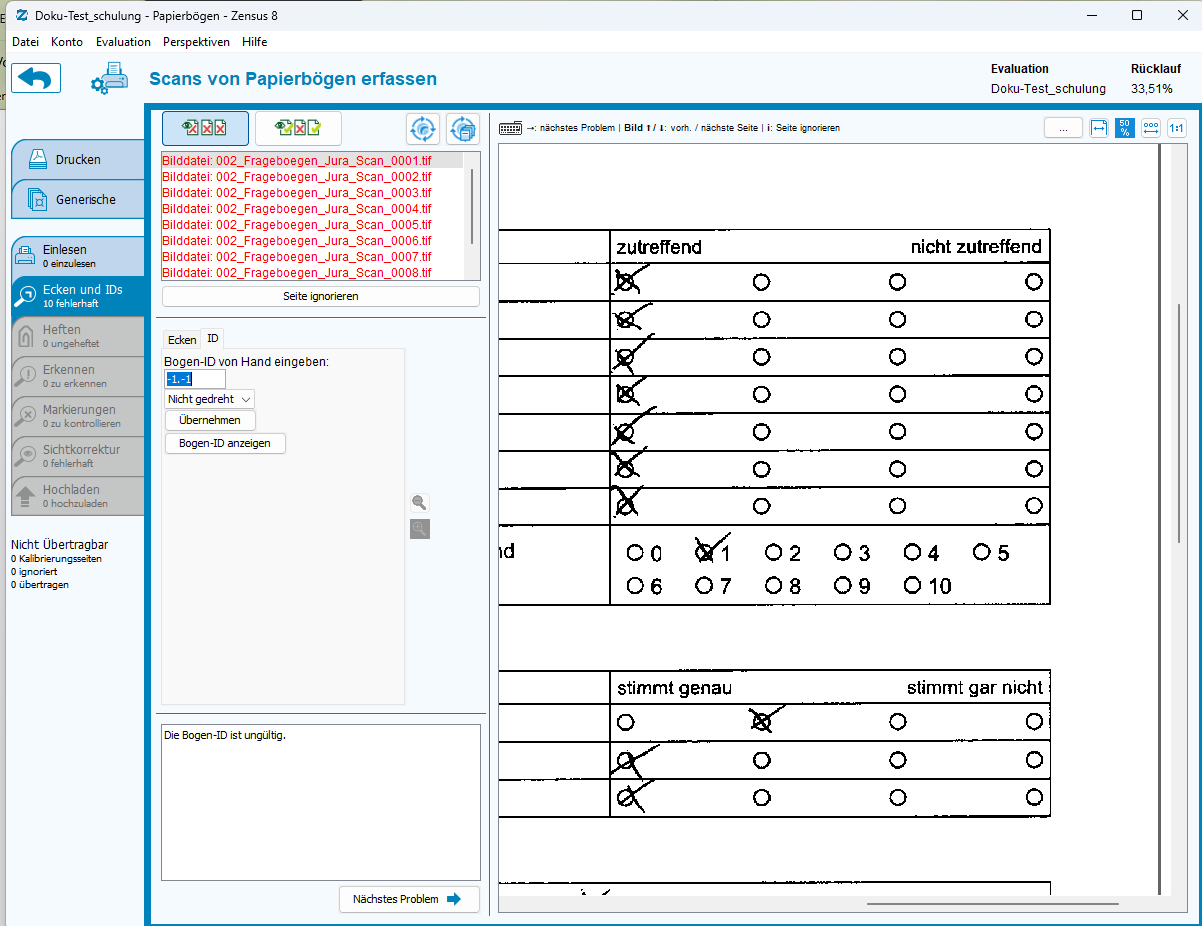Open the '...' options button above scan

pos(1063,128)
